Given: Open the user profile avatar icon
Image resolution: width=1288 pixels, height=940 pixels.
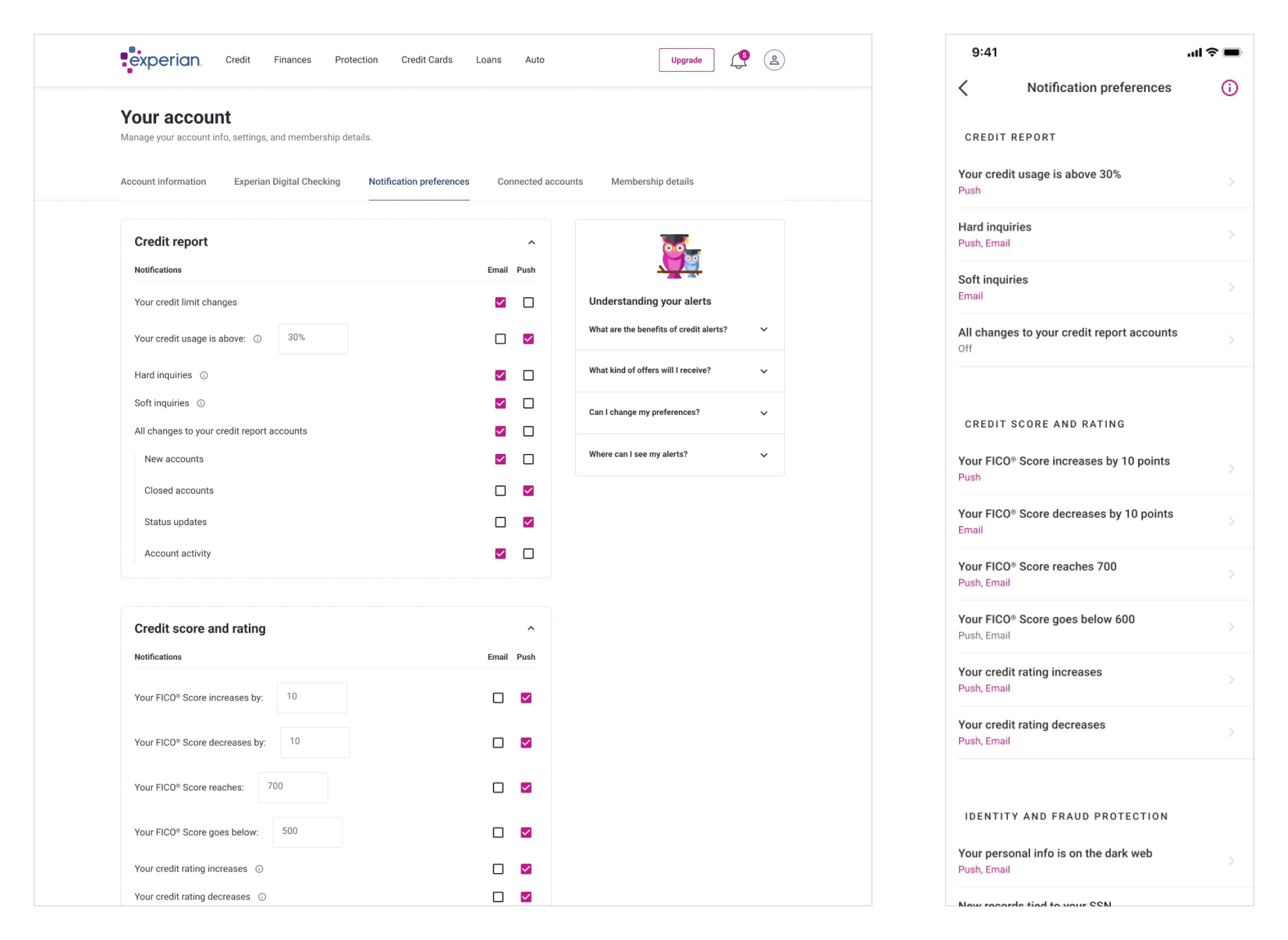Looking at the screenshot, I should tap(774, 60).
